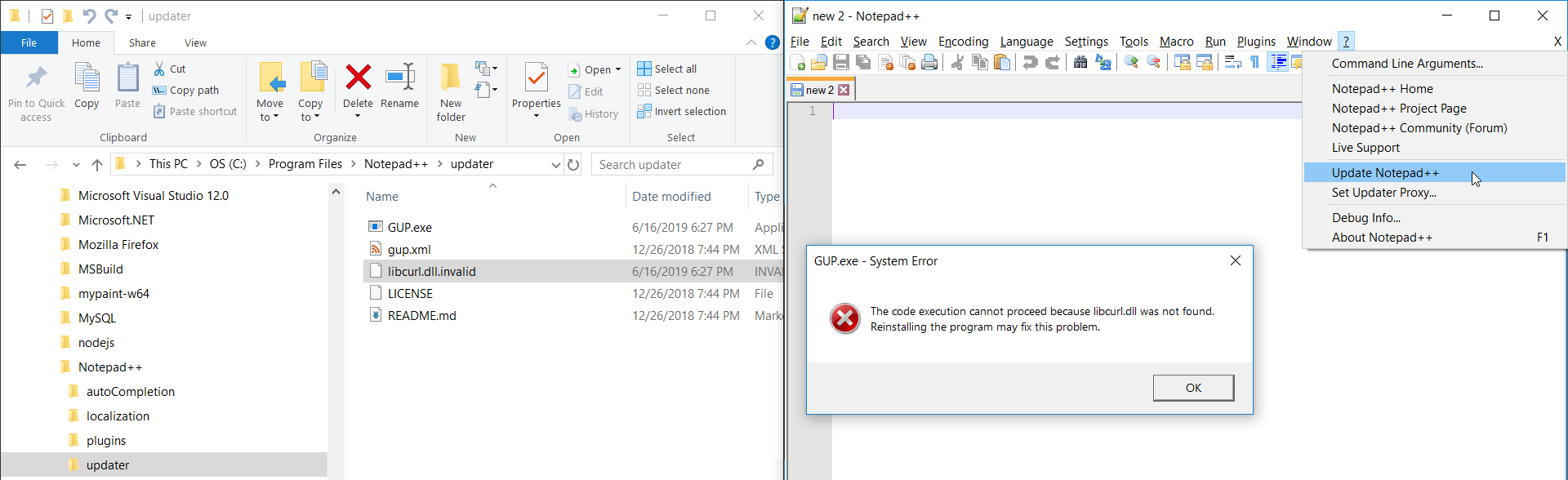Create a New folder from Explorer ribbon
1568x480 pixels.
pyautogui.click(x=451, y=92)
